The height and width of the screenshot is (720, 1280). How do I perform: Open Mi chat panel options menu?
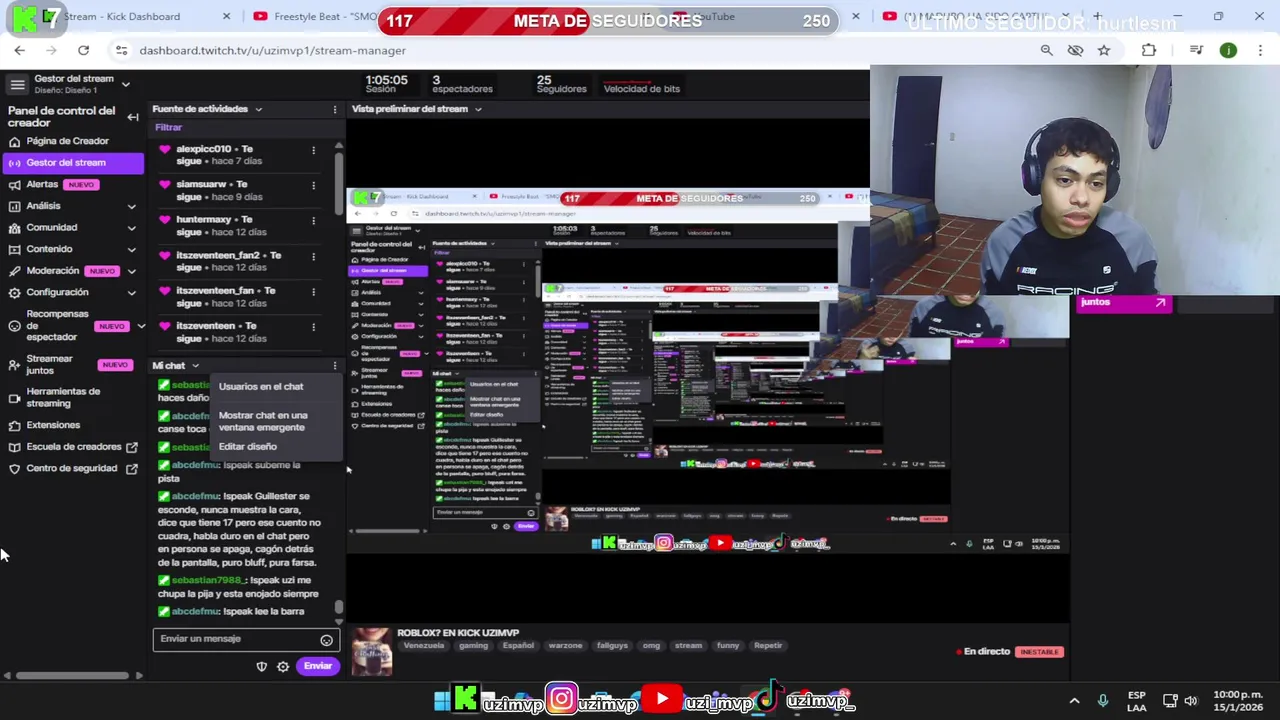pyautogui.click(x=335, y=366)
